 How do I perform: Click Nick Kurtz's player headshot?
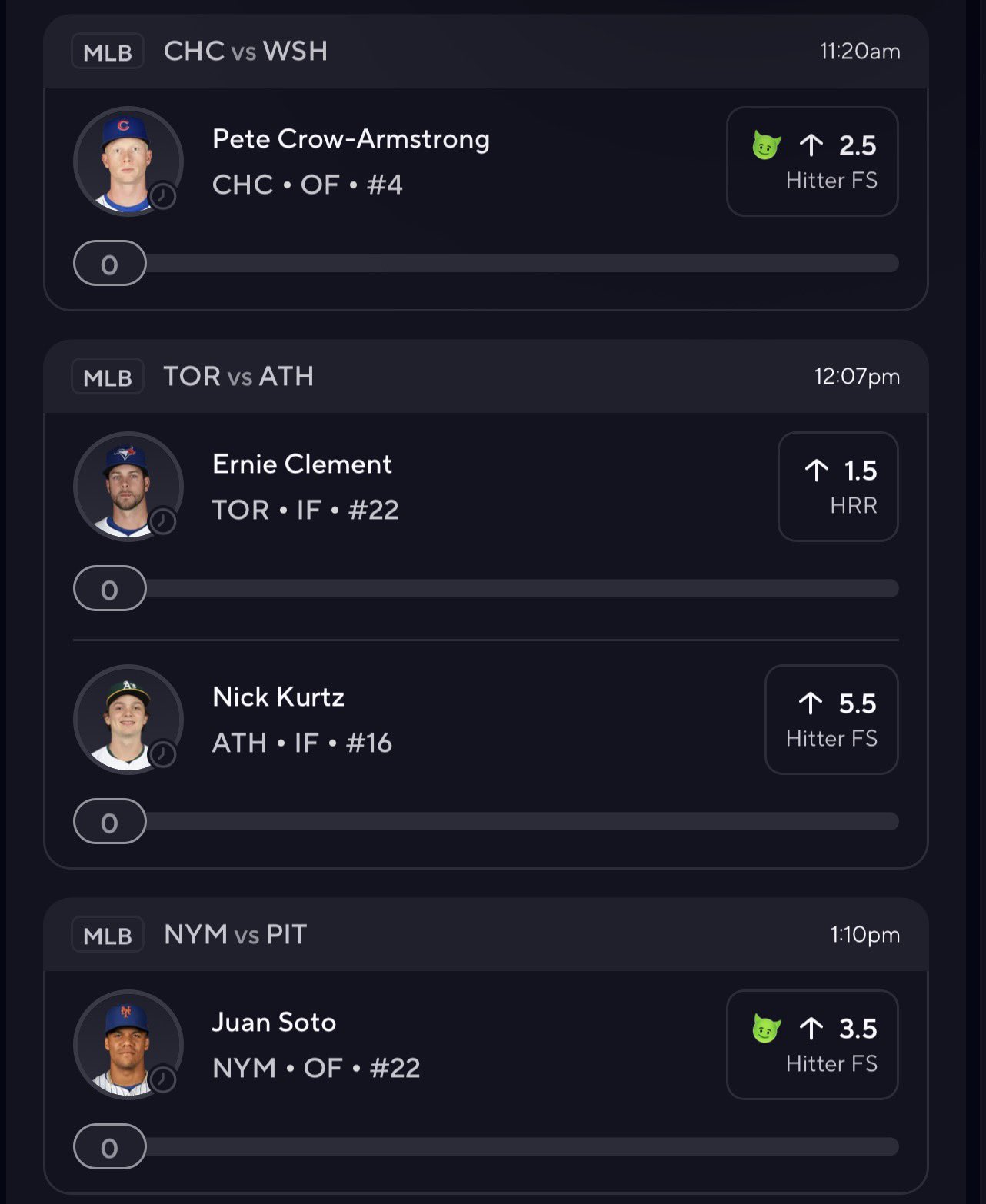tap(126, 718)
